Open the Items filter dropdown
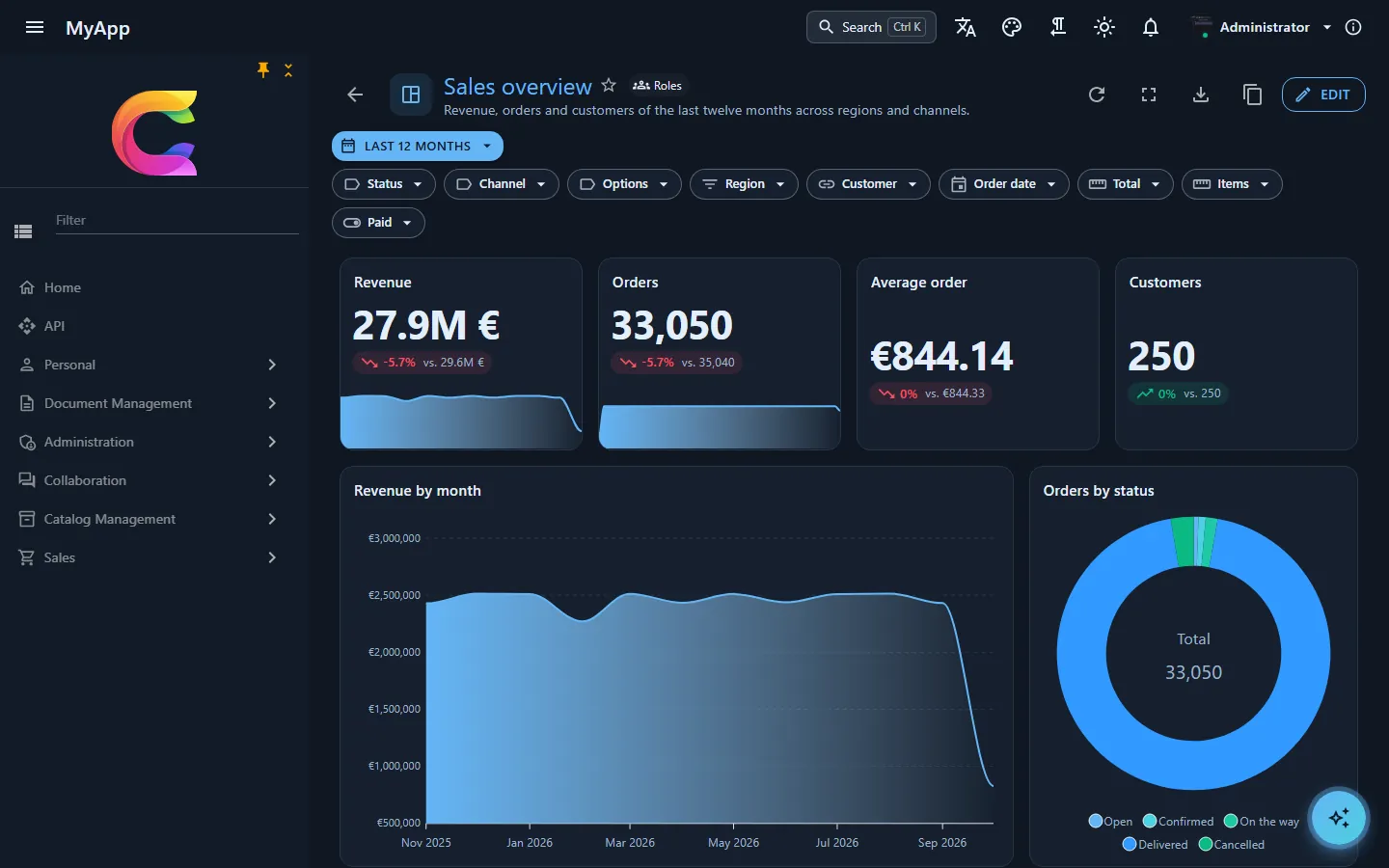The width and height of the screenshot is (1389, 868). (1232, 184)
